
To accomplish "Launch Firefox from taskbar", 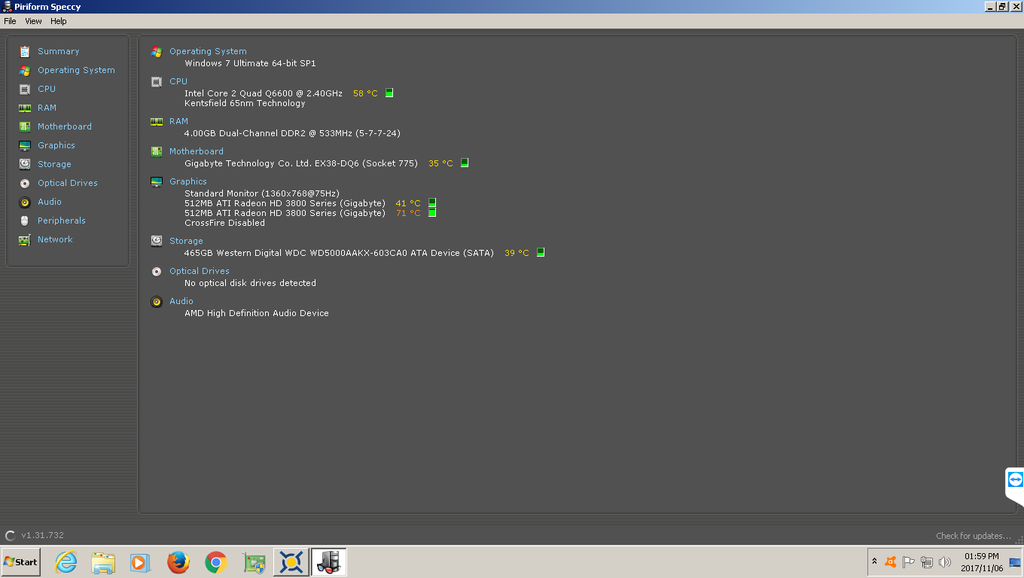I will [x=178, y=562].
